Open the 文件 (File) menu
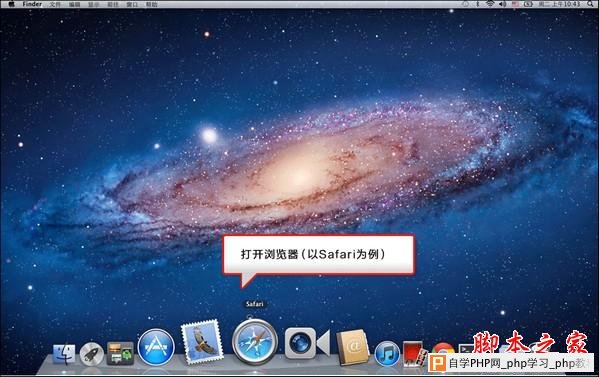The height and width of the screenshot is (377, 599). coord(55,5)
